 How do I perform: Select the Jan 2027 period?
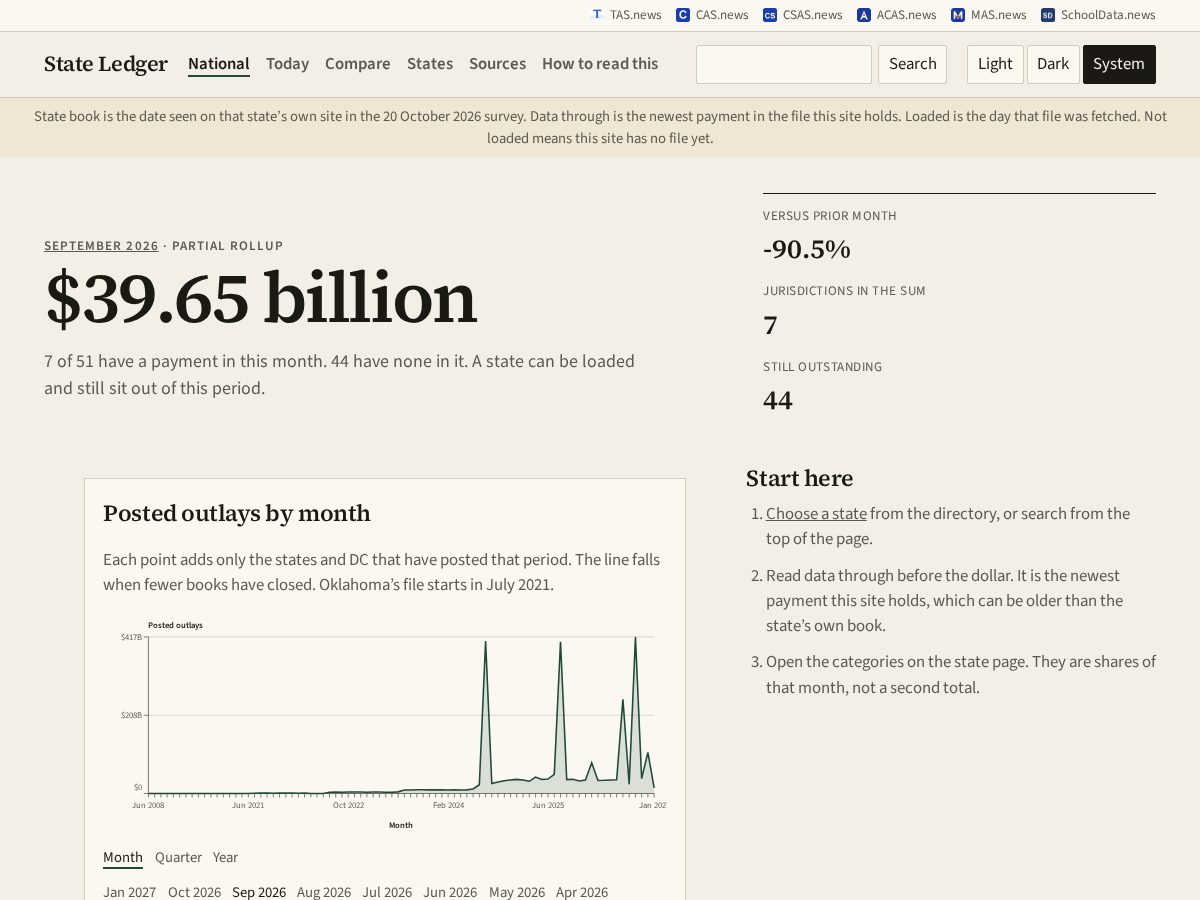point(129,892)
